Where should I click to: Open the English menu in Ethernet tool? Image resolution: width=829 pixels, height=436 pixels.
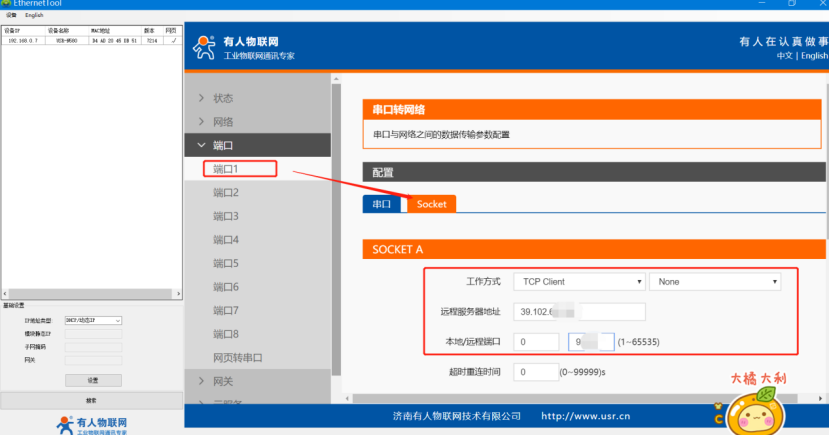pyautogui.click(x=34, y=15)
